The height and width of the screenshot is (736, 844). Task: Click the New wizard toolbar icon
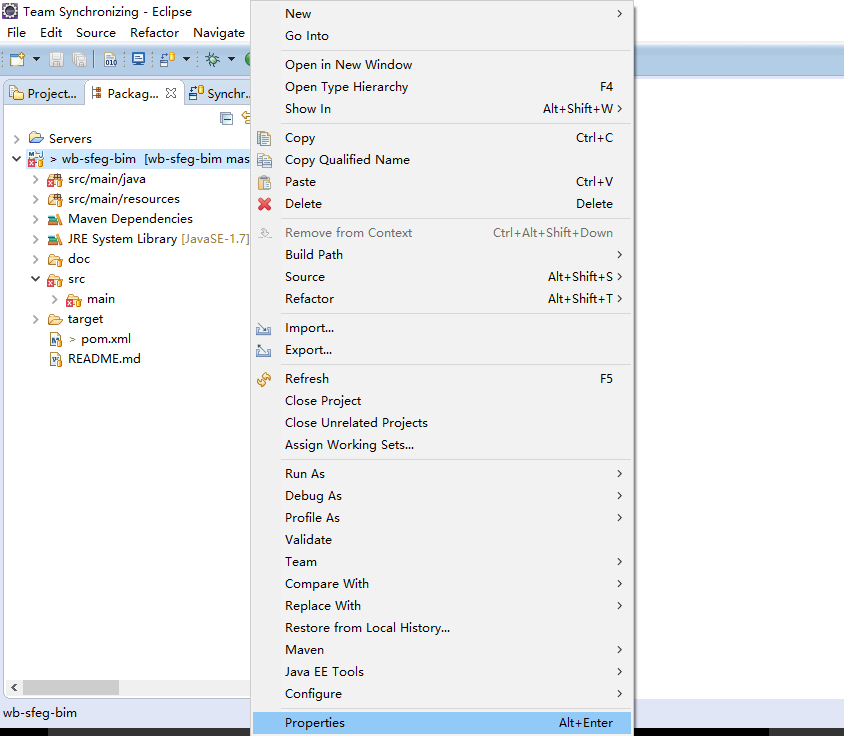point(18,60)
